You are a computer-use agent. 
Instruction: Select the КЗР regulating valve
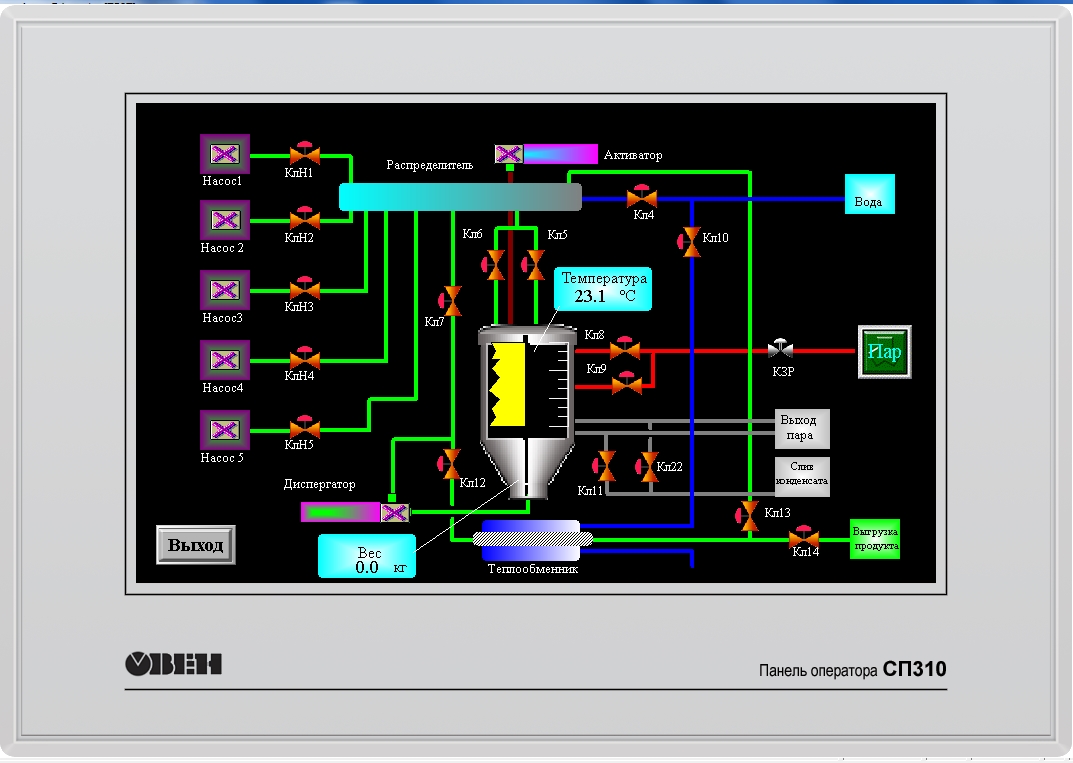[x=779, y=349]
